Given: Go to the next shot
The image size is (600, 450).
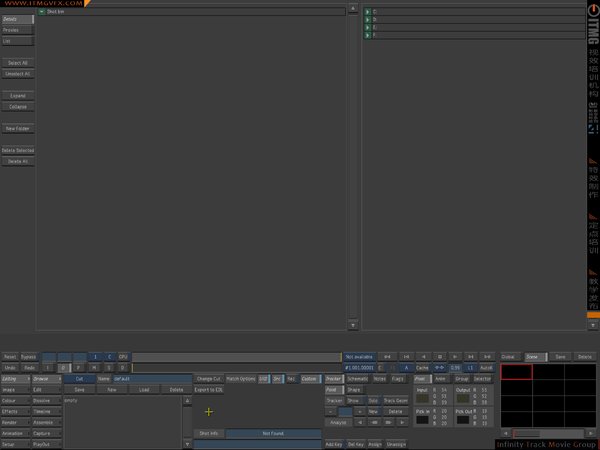Looking at the screenshot, I should pyautogui.click(x=471, y=357).
